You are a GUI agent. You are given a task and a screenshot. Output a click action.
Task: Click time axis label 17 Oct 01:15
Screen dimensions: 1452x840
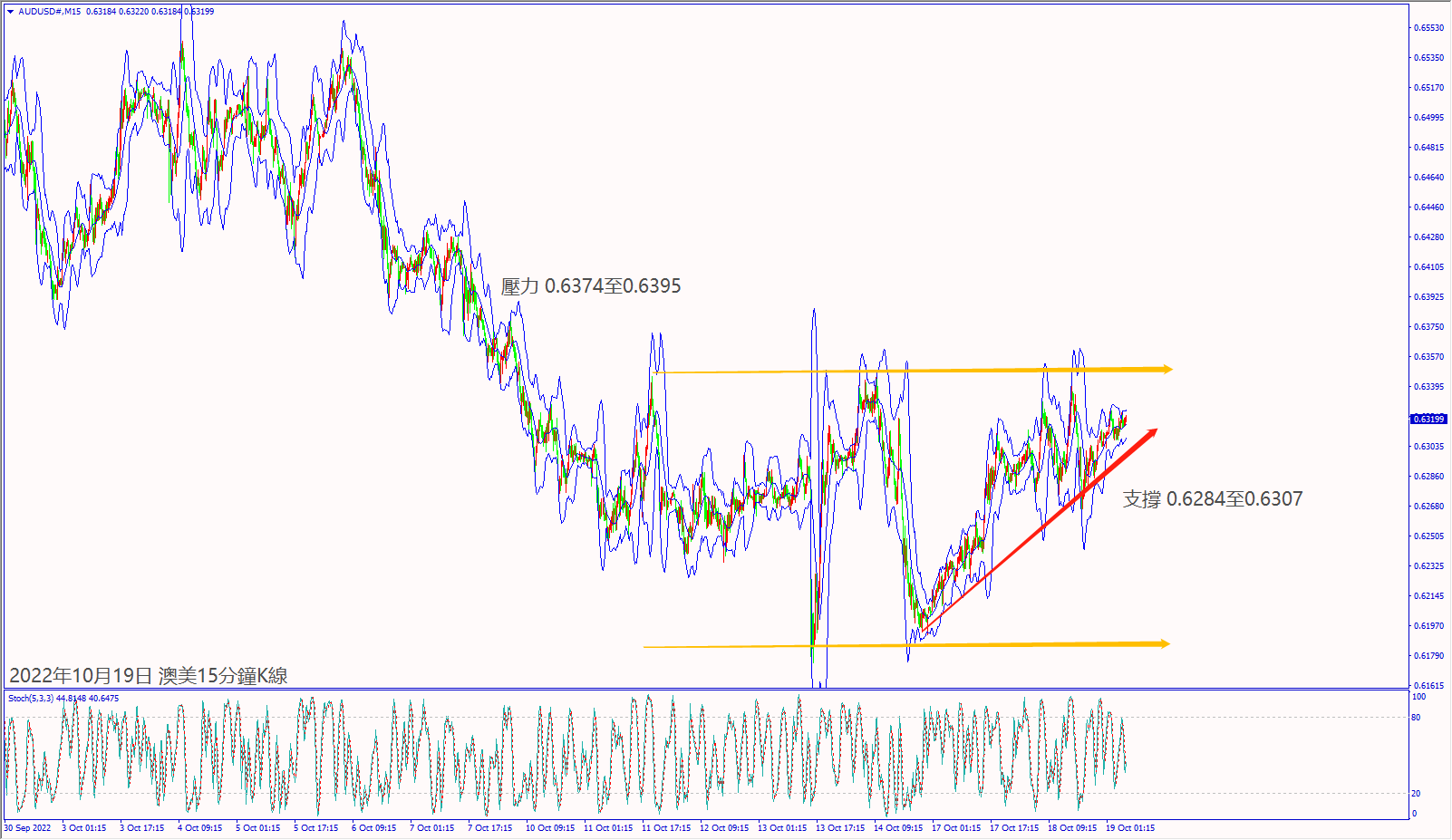956,828
